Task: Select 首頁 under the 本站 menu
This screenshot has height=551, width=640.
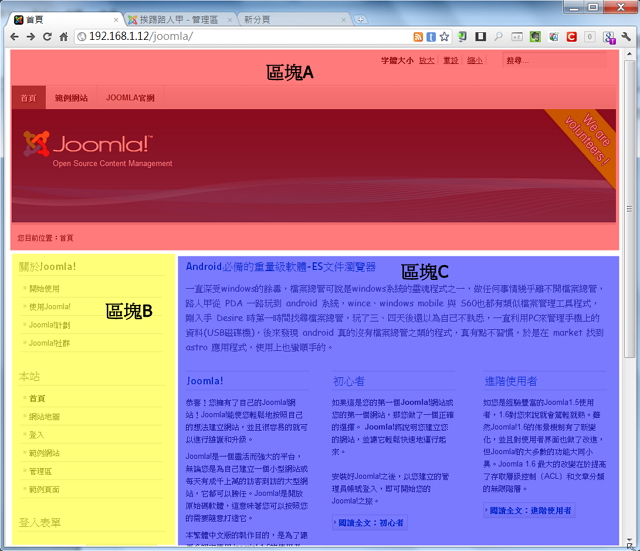Action: tap(37, 398)
